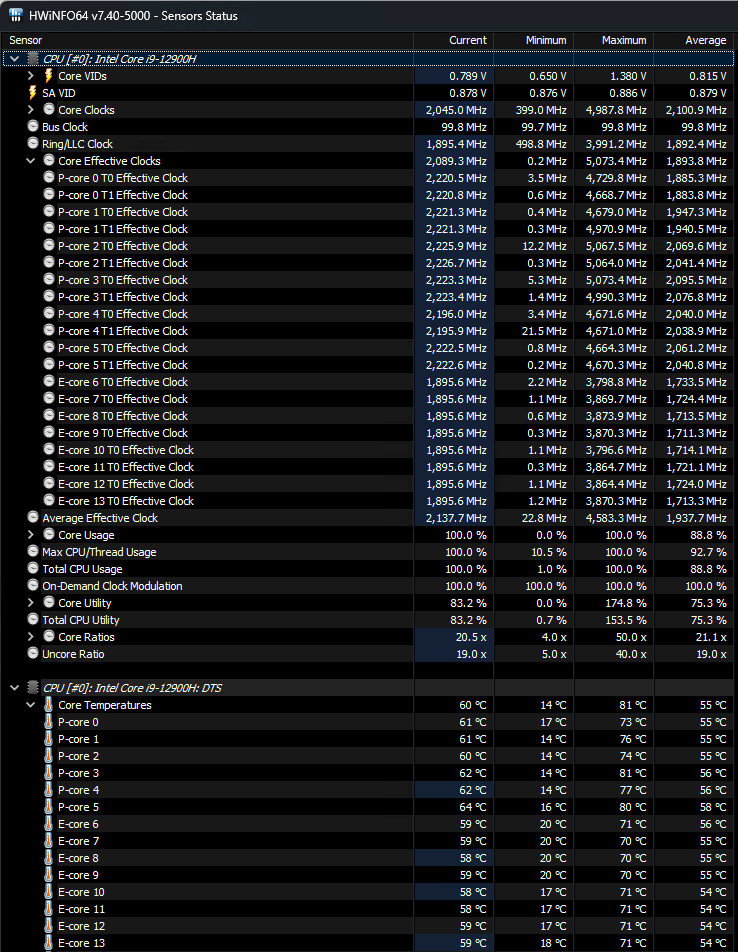Expand the Core VIDs row
The width and height of the screenshot is (738, 952).
pos(31,76)
